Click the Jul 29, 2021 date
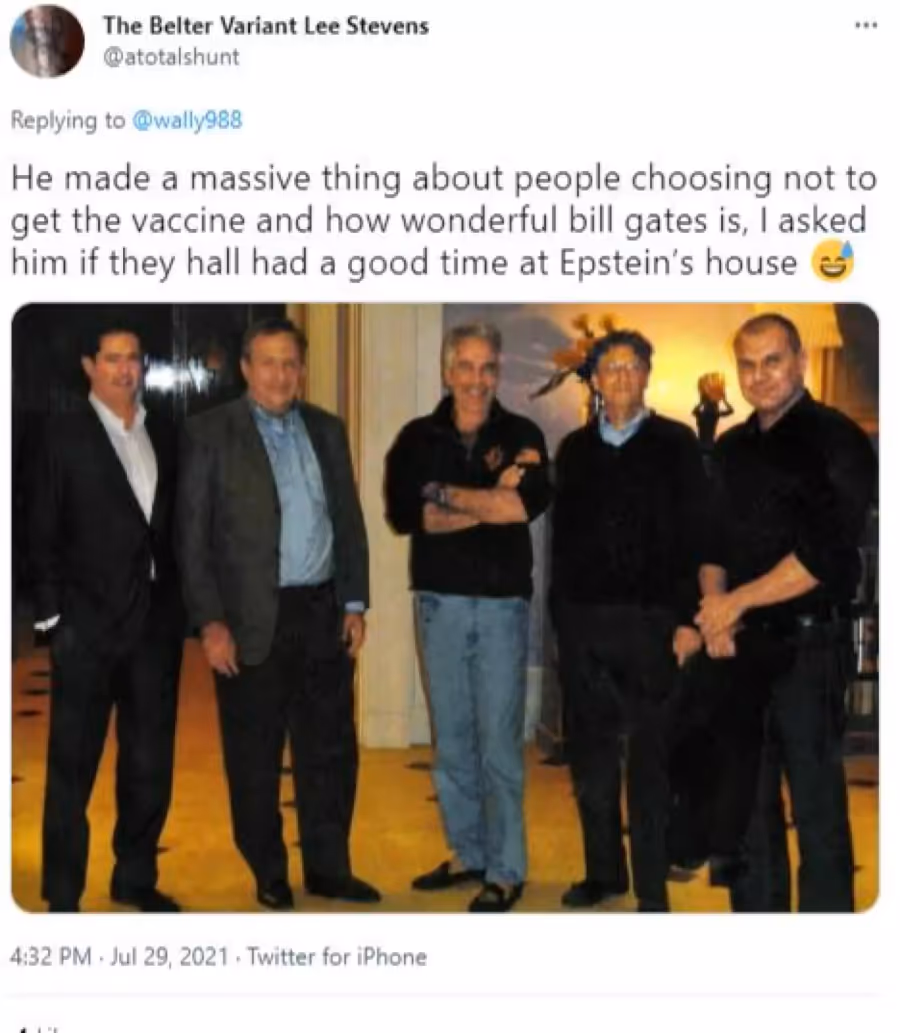 (169, 956)
